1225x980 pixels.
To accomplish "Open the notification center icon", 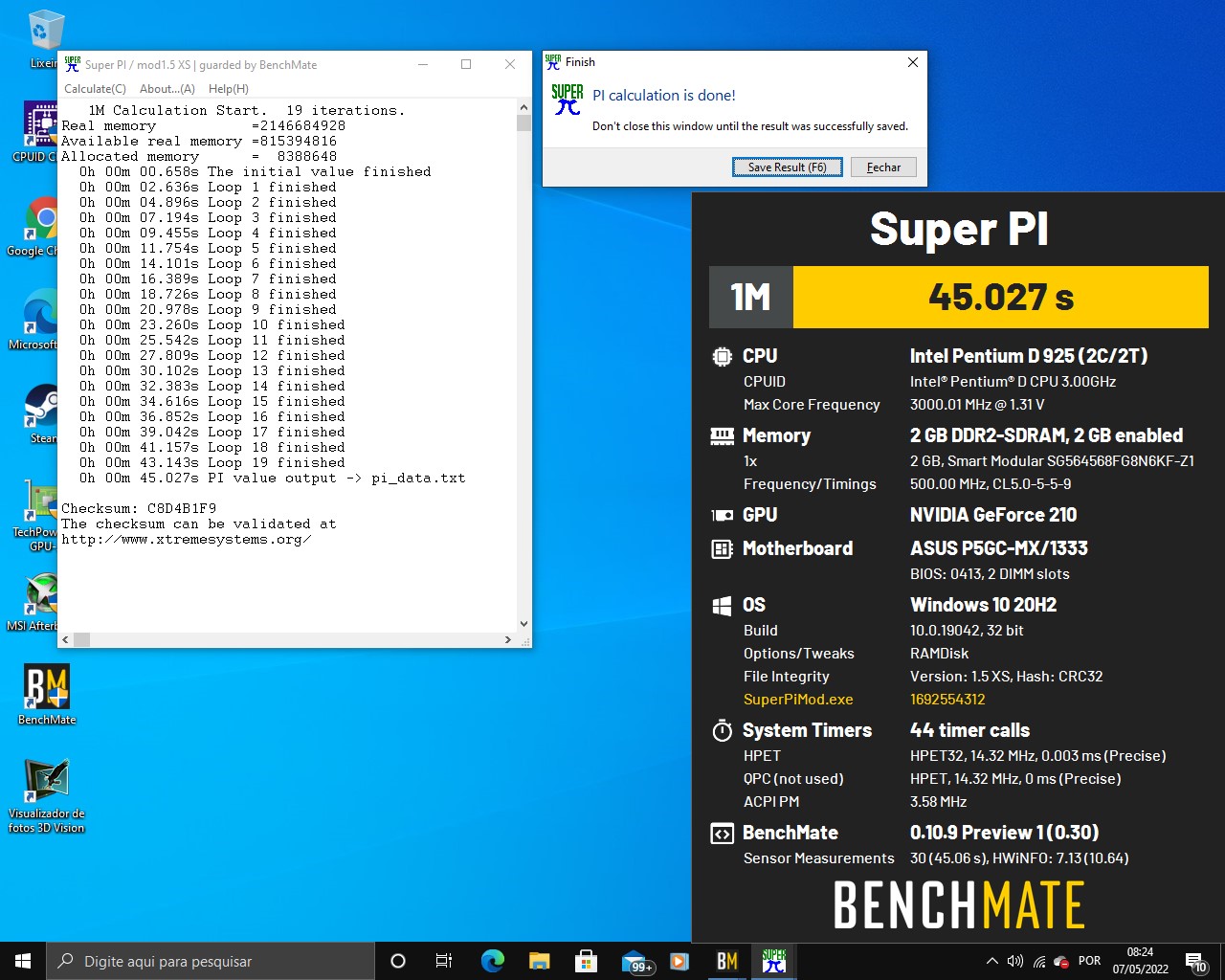I will (x=1196, y=962).
